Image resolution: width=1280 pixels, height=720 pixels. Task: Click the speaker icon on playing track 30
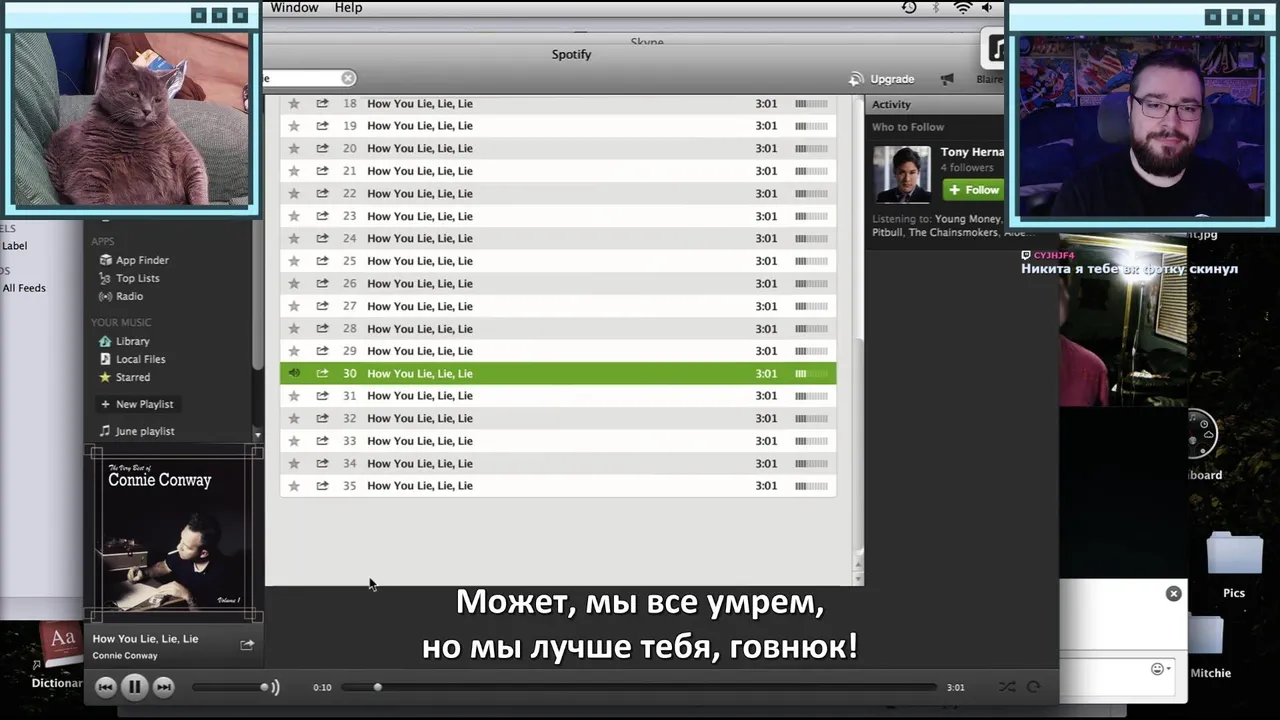(294, 373)
